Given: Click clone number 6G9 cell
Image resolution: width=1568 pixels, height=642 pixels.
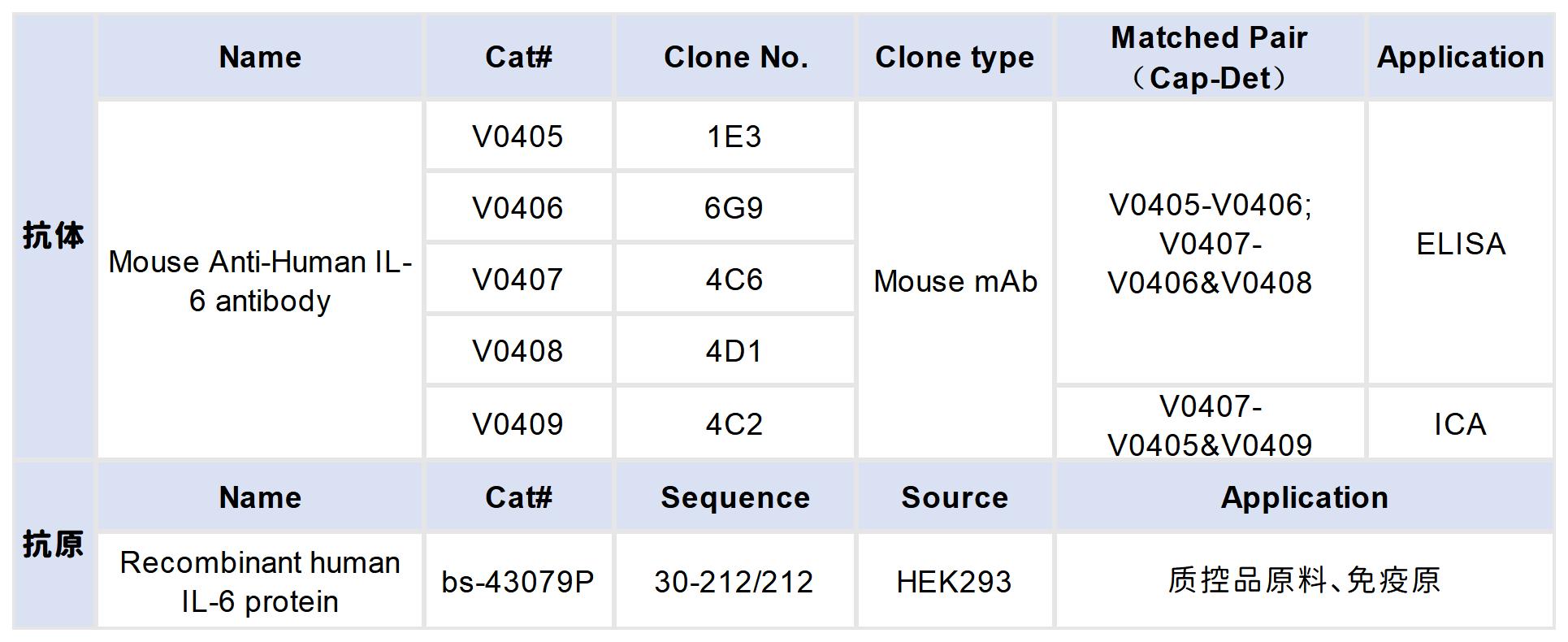Looking at the screenshot, I should tap(734, 208).
